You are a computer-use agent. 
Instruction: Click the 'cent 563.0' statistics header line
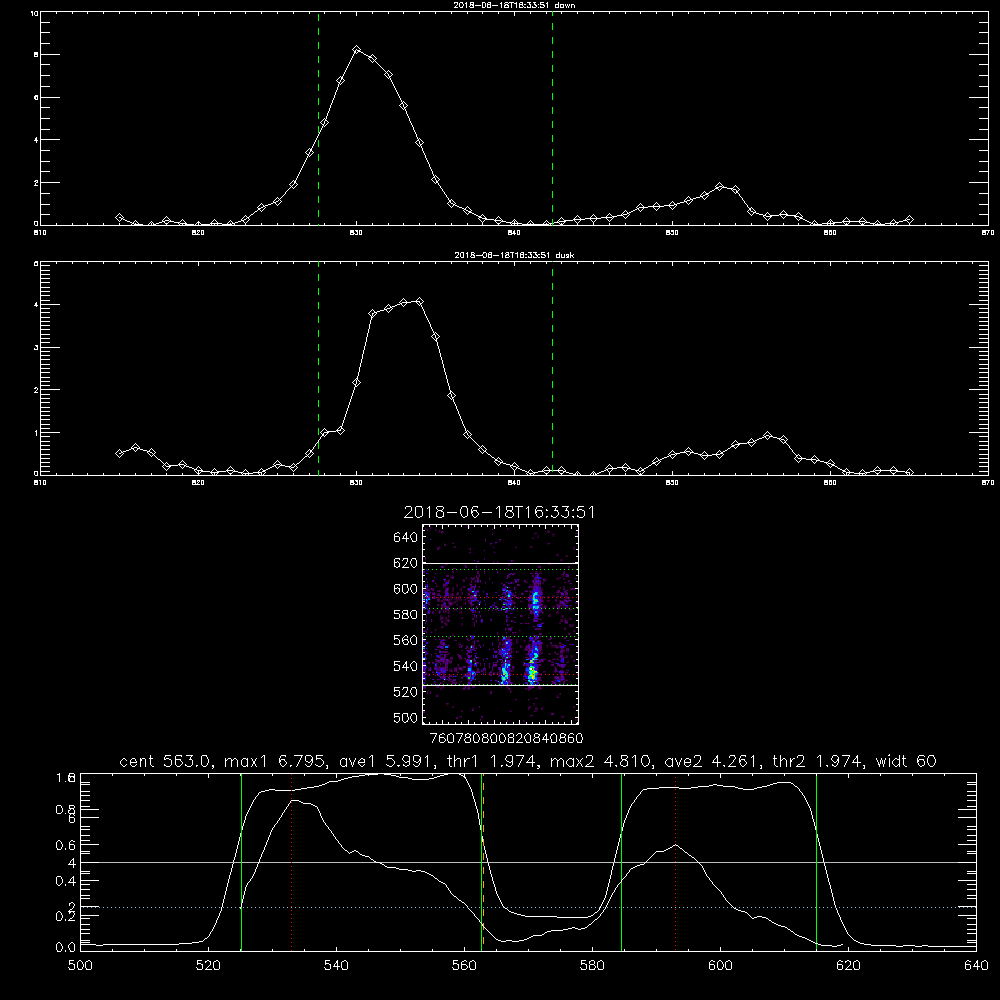tap(527, 761)
